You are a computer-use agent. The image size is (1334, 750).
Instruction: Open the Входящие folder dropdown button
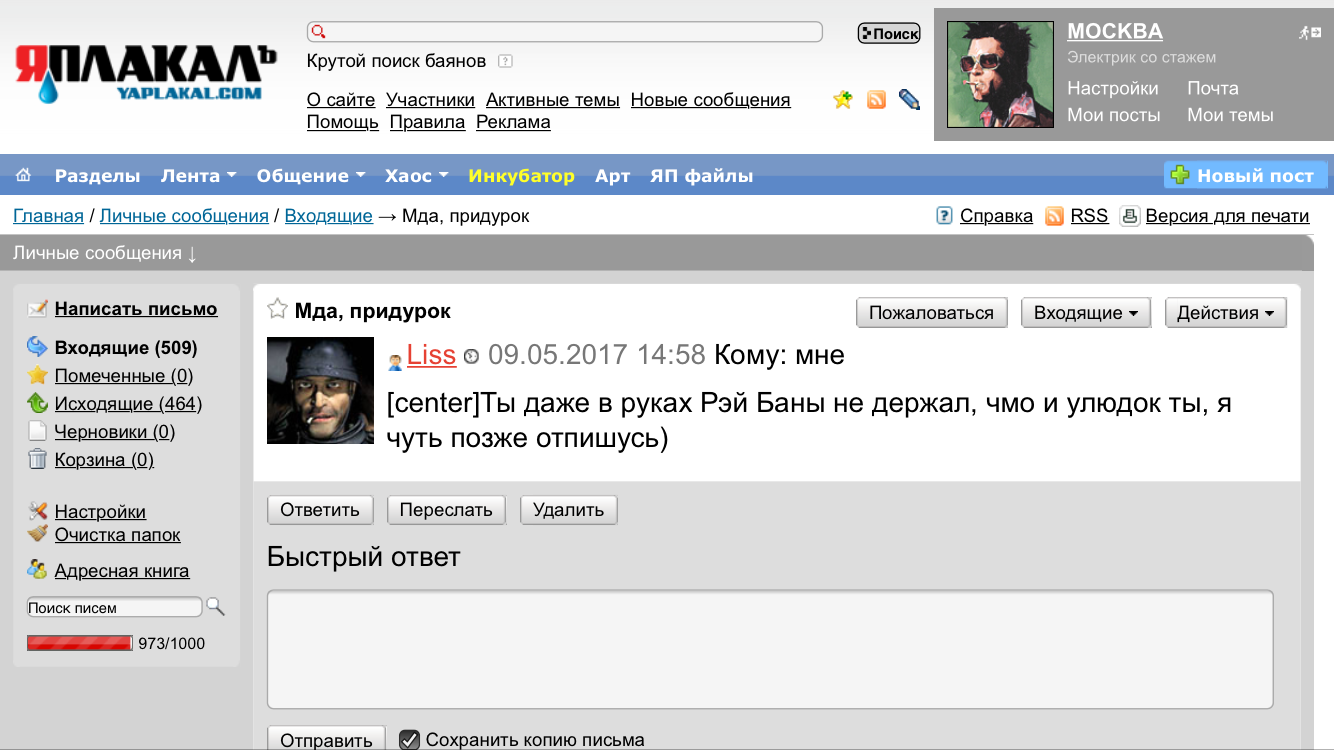click(1086, 313)
